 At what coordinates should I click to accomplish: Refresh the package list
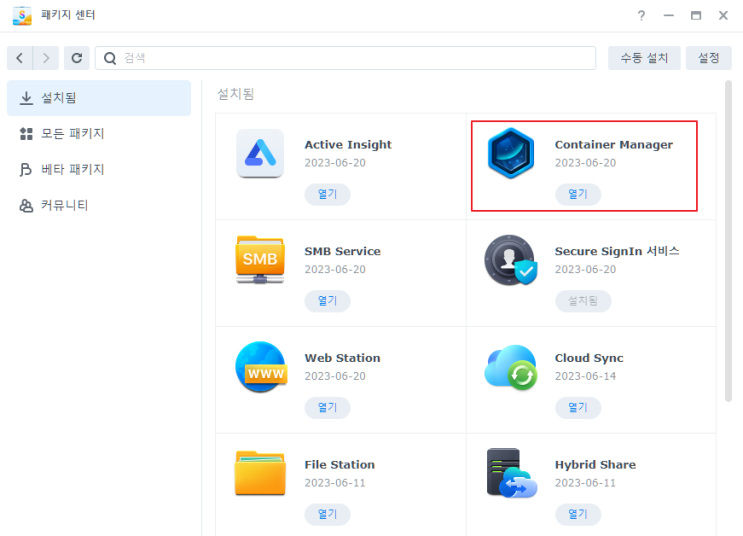tap(77, 58)
